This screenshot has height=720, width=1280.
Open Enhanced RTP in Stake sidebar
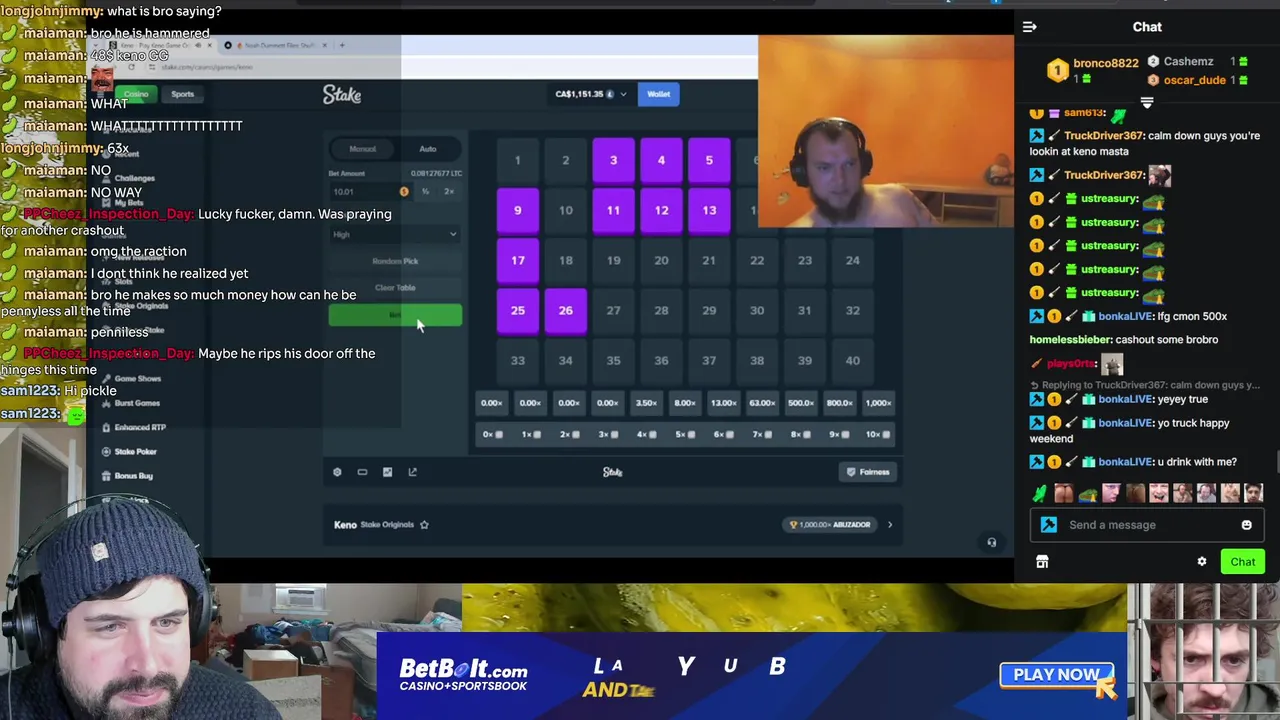140,427
